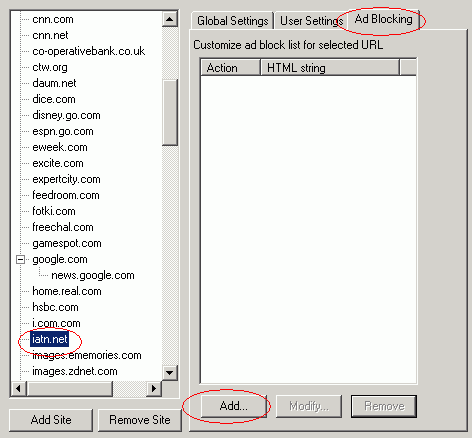Click the HTML string column header

click(330, 68)
